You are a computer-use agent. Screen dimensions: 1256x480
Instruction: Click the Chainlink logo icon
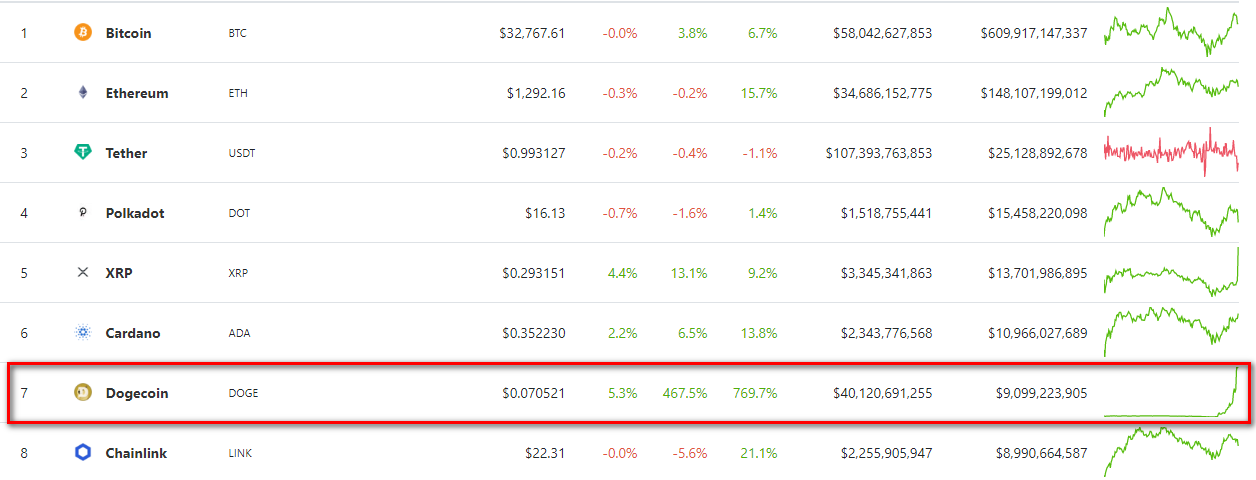click(x=83, y=453)
